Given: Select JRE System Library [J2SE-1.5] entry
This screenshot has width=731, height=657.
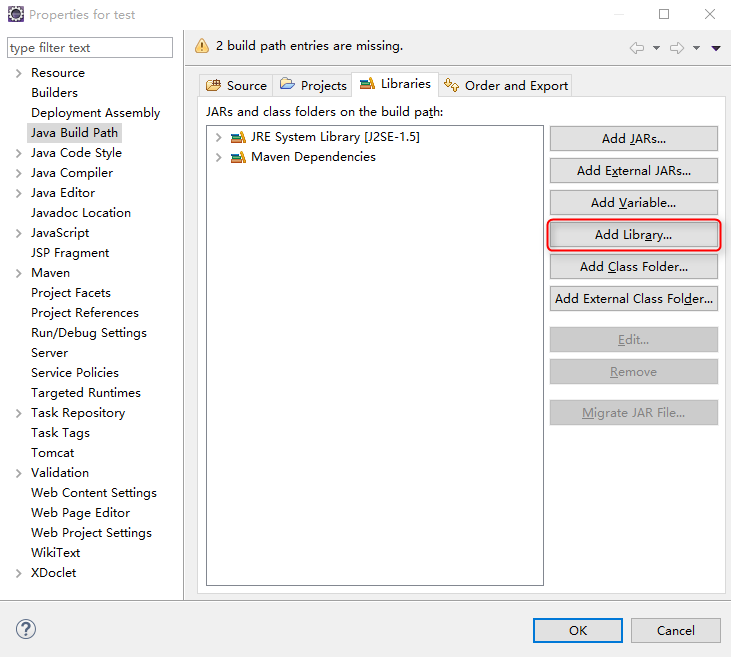Looking at the screenshot, I should 335,137.
